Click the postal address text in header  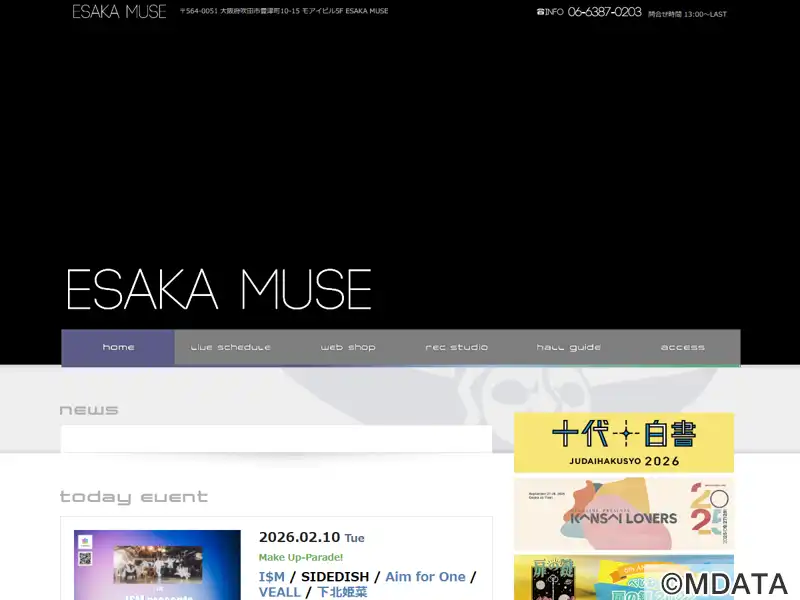point(284,11)
